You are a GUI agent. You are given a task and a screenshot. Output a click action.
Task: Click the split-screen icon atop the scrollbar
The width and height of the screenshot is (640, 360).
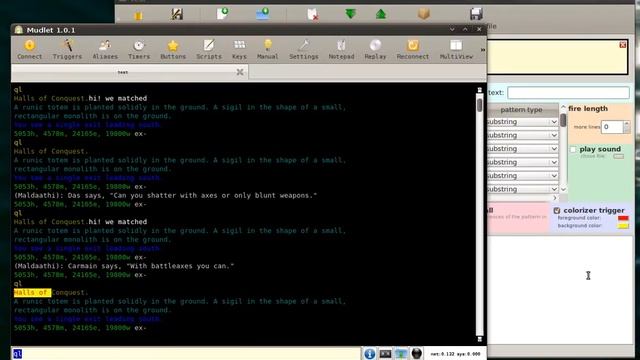tap(480, 90)
